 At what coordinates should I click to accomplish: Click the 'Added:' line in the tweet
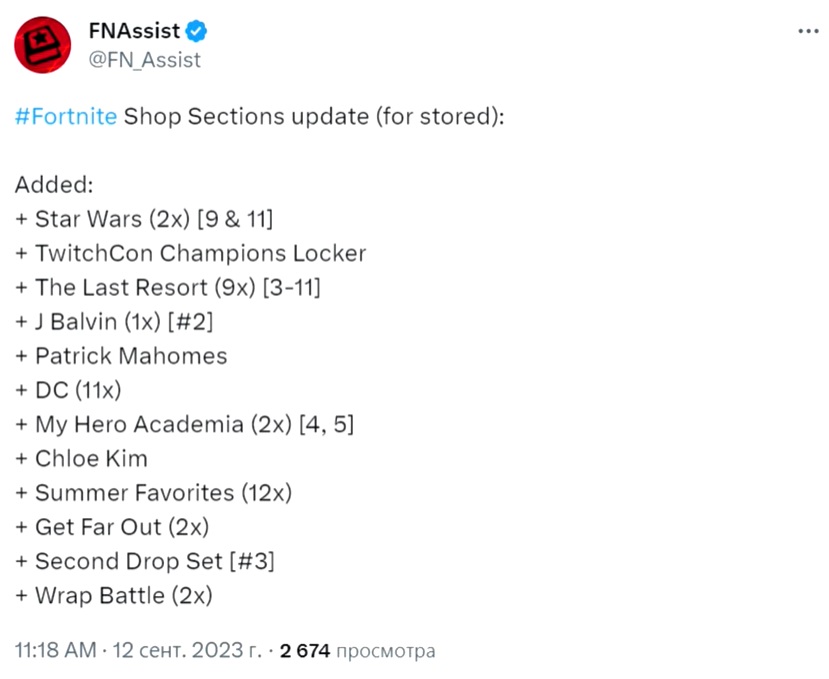point(54,185)
